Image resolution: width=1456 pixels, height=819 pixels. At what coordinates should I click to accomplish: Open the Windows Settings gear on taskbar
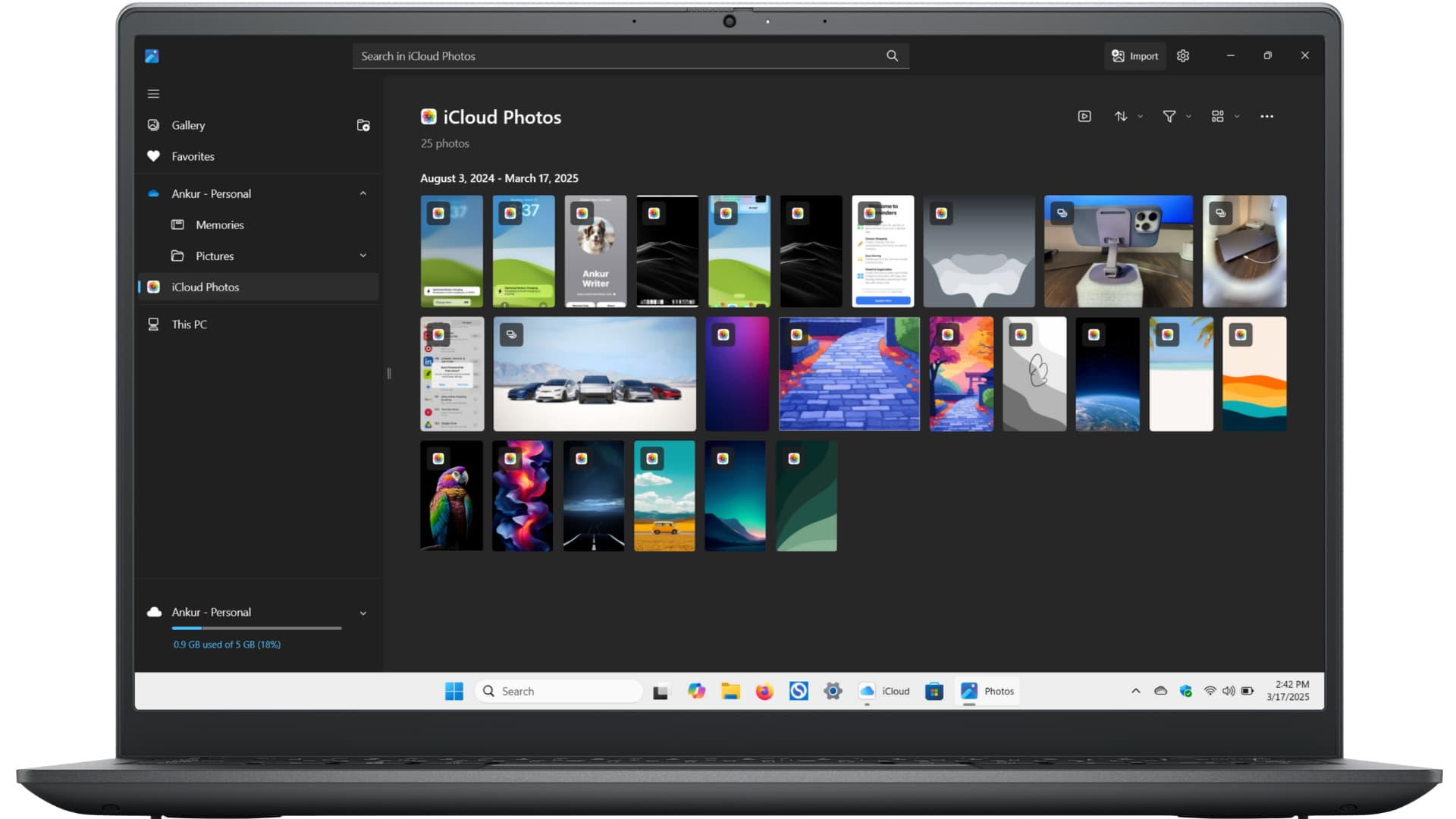click(x=833, y=692)
